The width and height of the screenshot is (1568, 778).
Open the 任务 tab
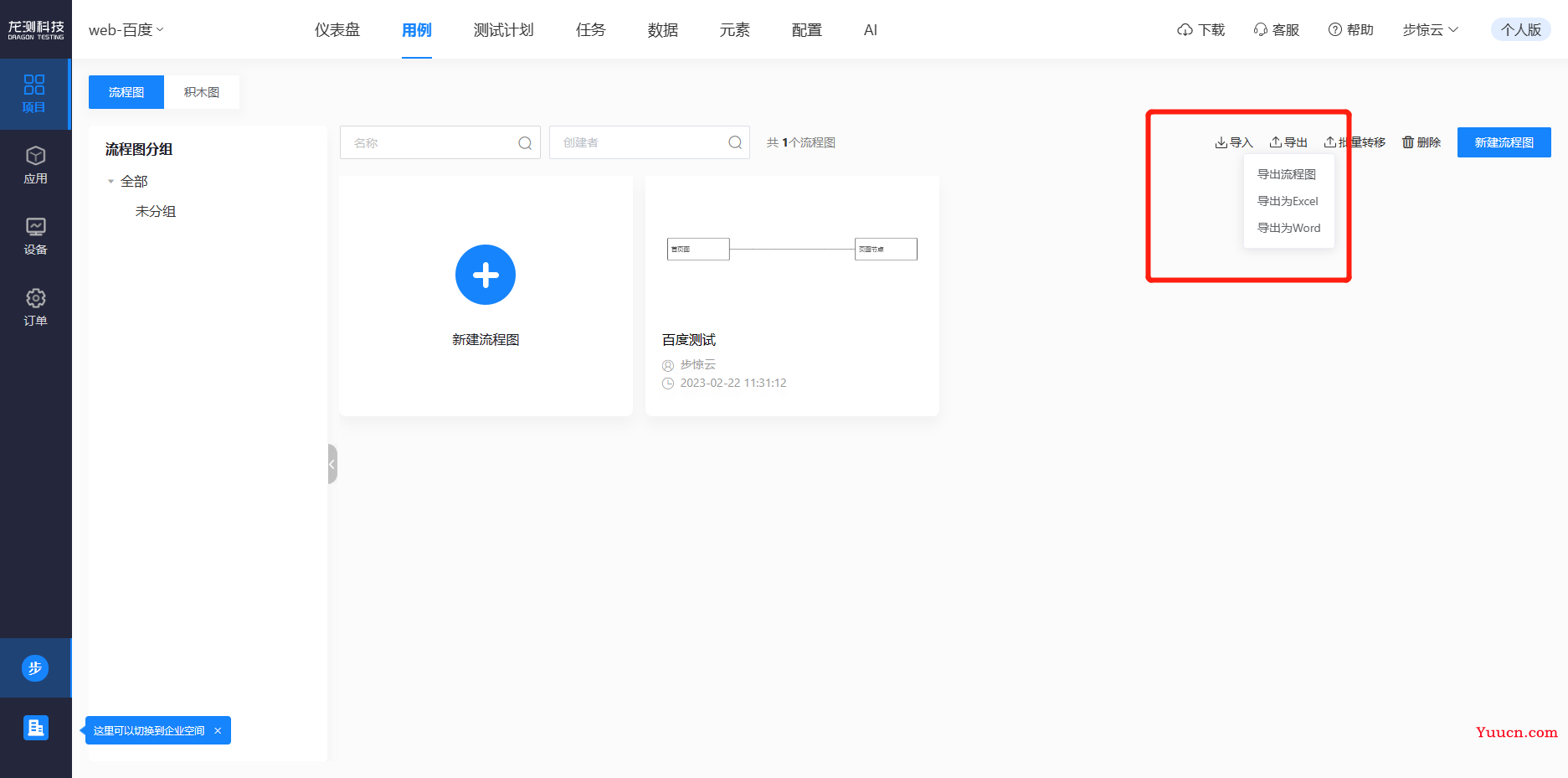[x=591, y=30]
